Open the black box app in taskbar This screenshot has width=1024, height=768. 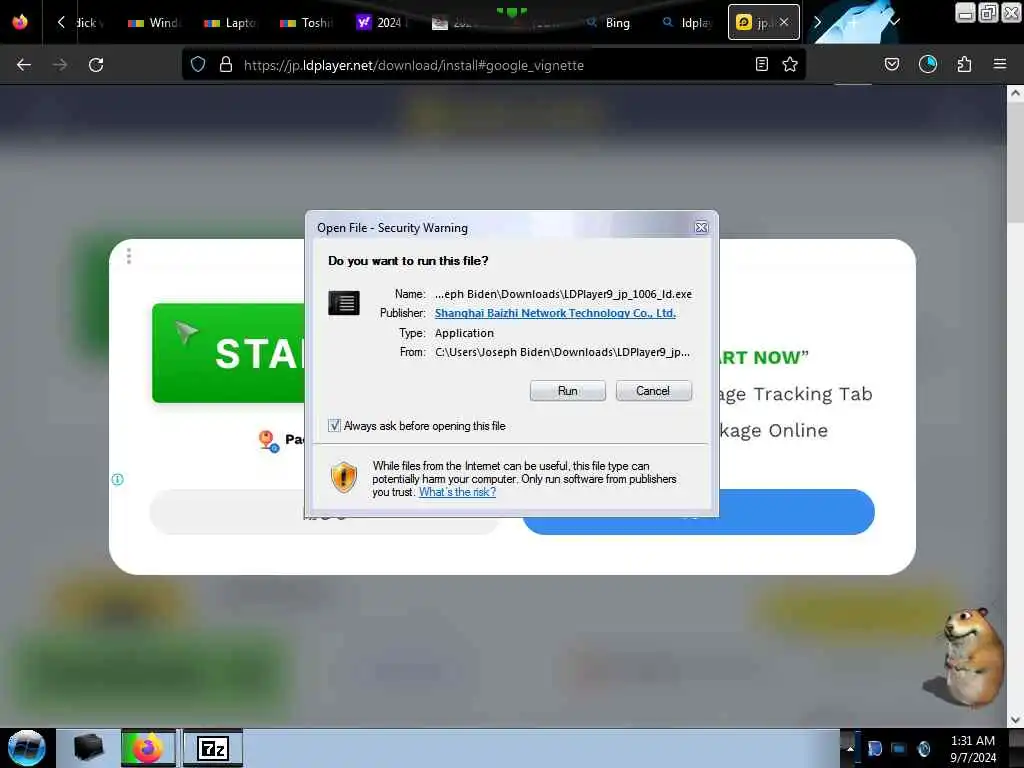(x=88, y=748)
